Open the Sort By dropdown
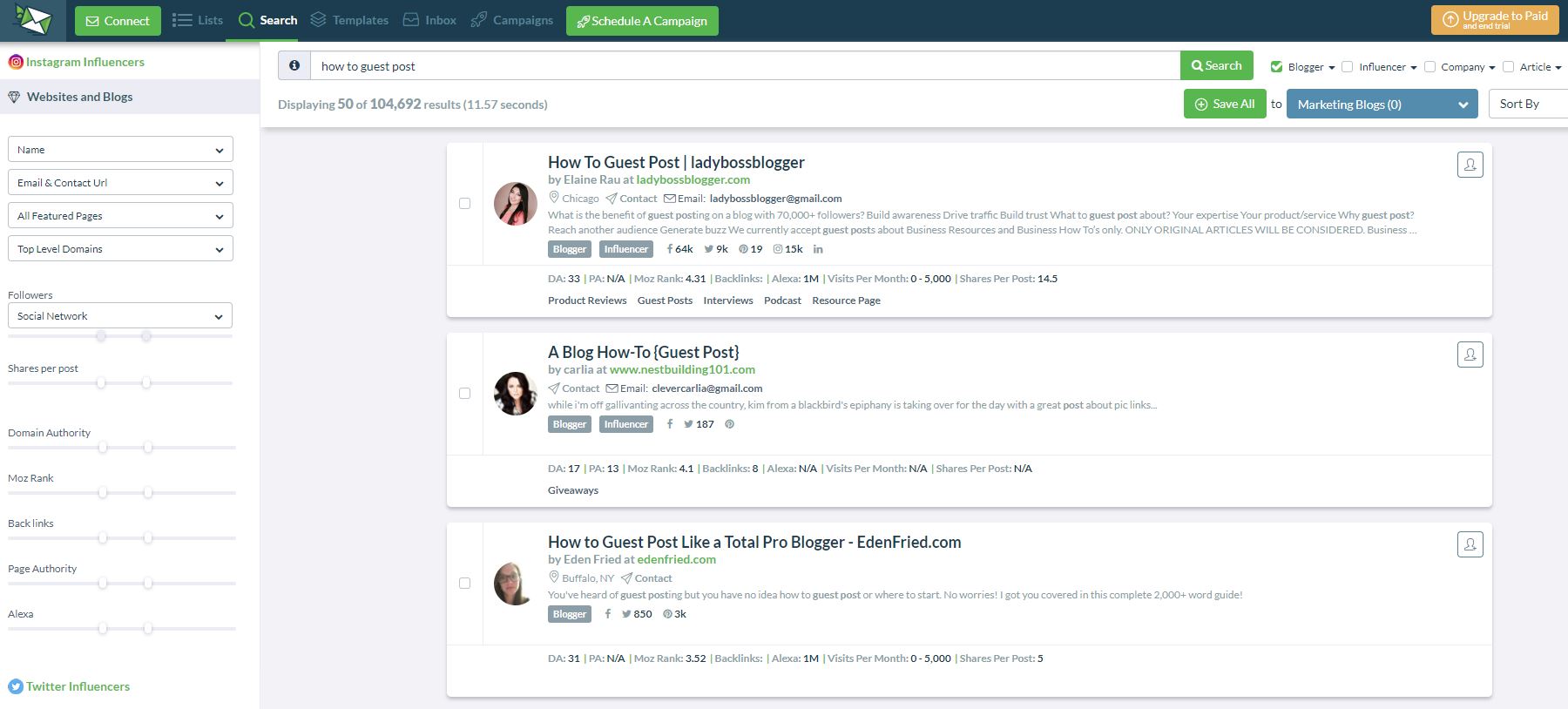Image resolution: width=1568 pixels, height=709 pixels. 1528,104
